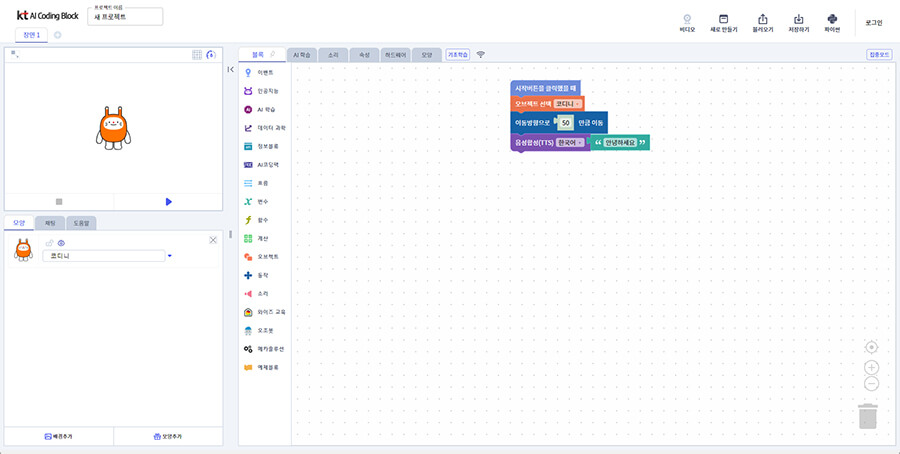The width and height of the screenshot is (900, 454).
Task: Open the 소리 tab at top
Action: 333,55
